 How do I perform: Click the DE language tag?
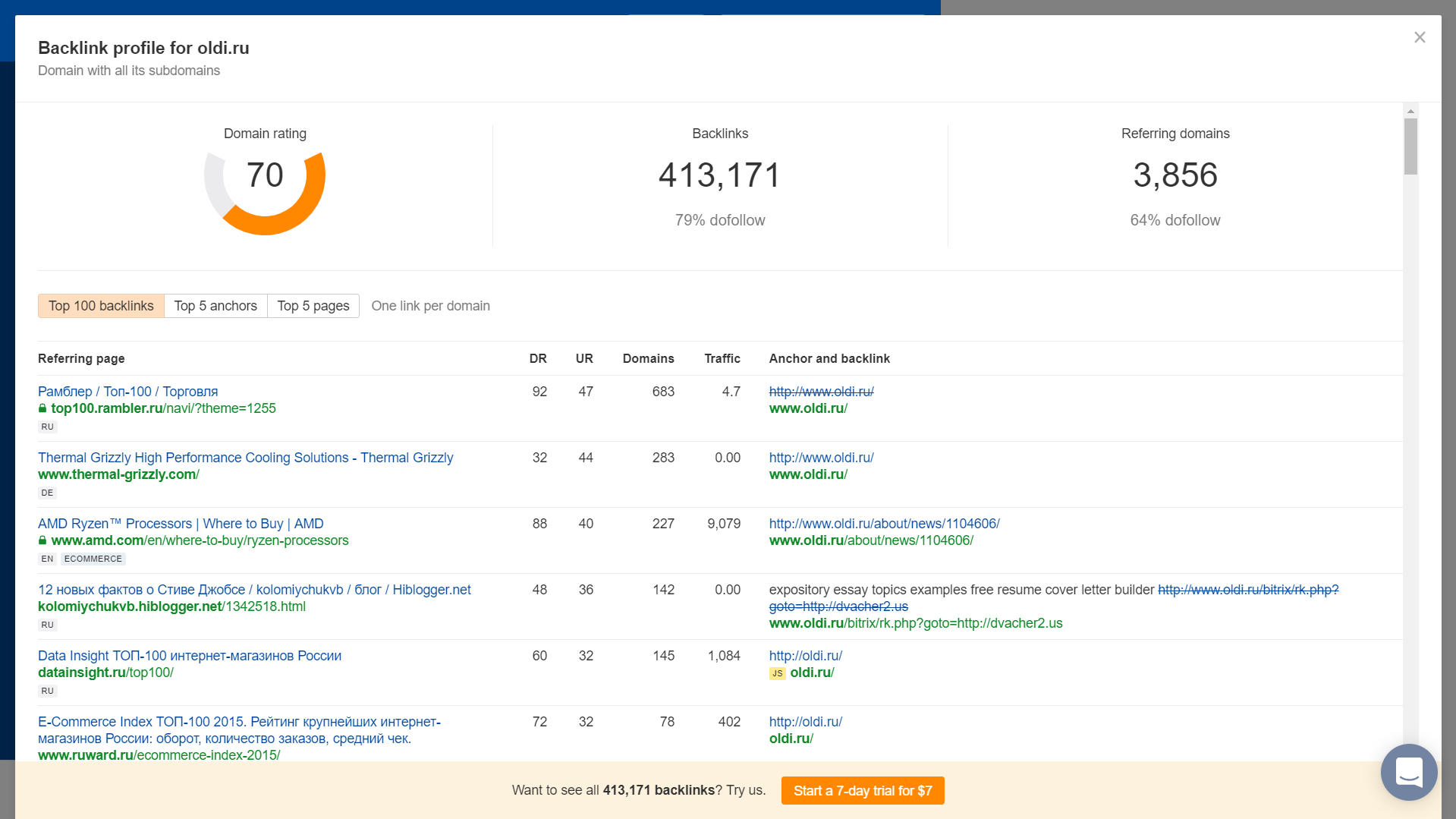(47, 493)
